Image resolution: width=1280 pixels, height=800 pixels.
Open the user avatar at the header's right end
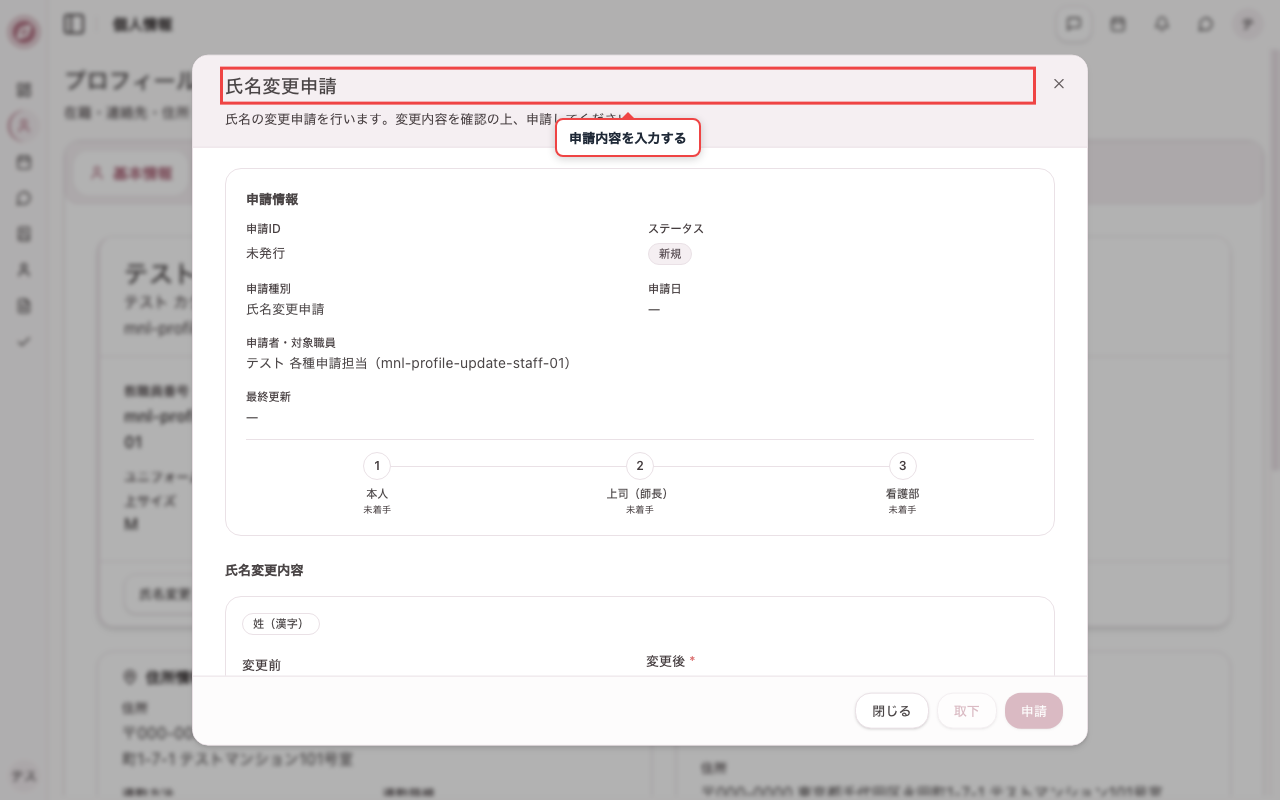[x=1248, y=24]
